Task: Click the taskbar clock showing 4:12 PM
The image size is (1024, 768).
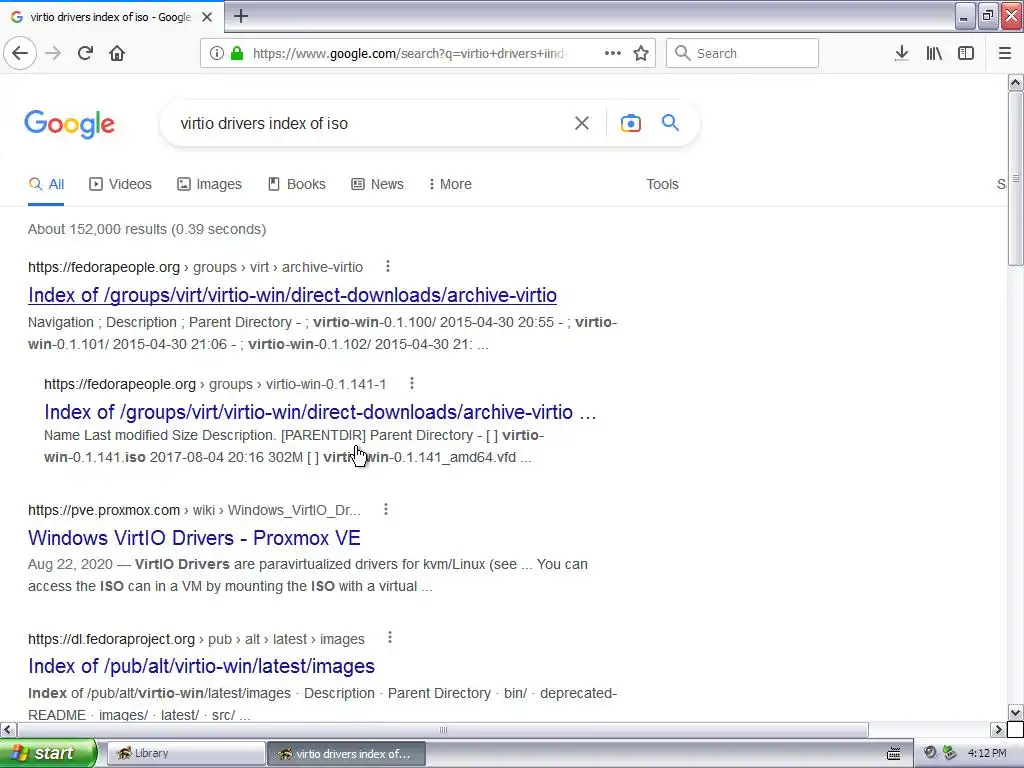Action: pos(987,753)
